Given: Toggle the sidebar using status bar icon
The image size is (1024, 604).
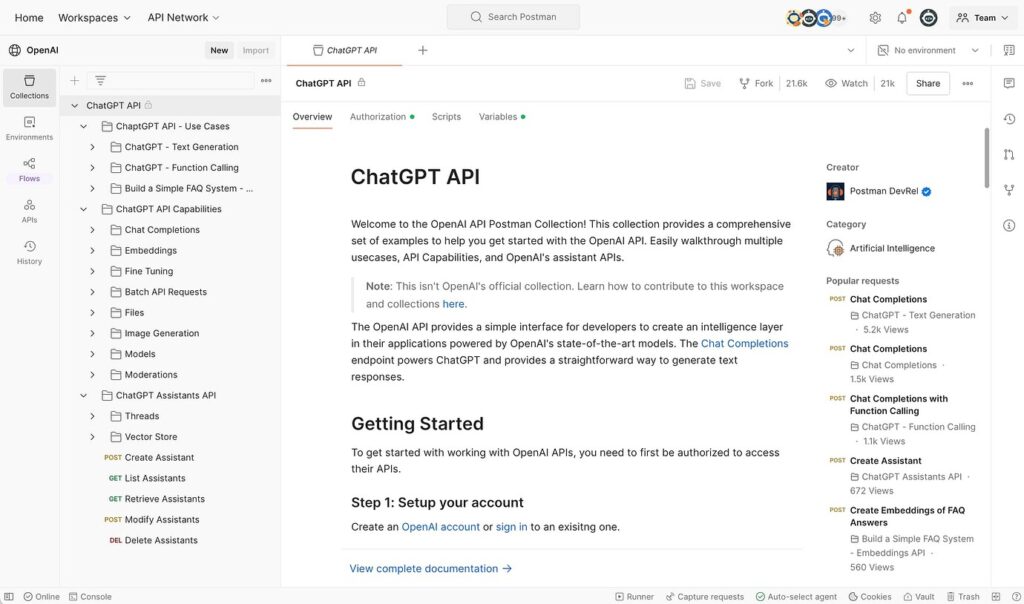Looking at the screenshot, I should 8,597.
